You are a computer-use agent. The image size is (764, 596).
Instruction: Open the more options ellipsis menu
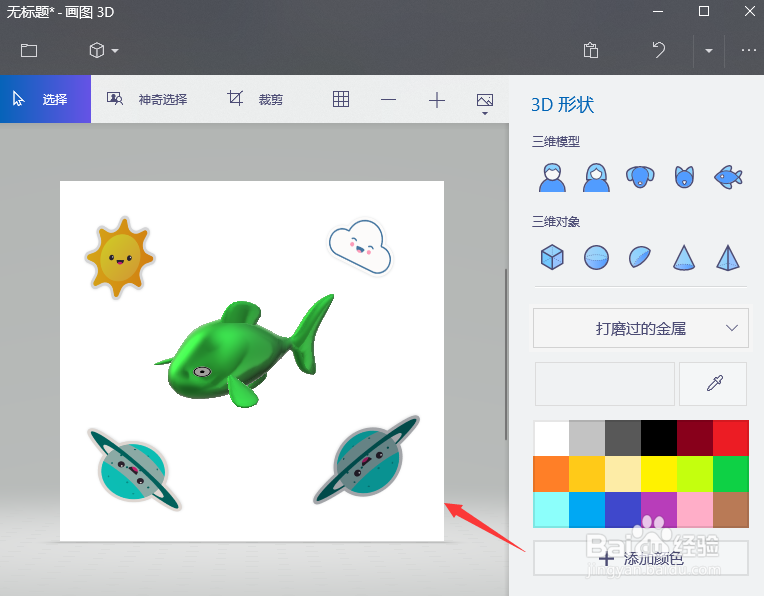click(748, 50)
